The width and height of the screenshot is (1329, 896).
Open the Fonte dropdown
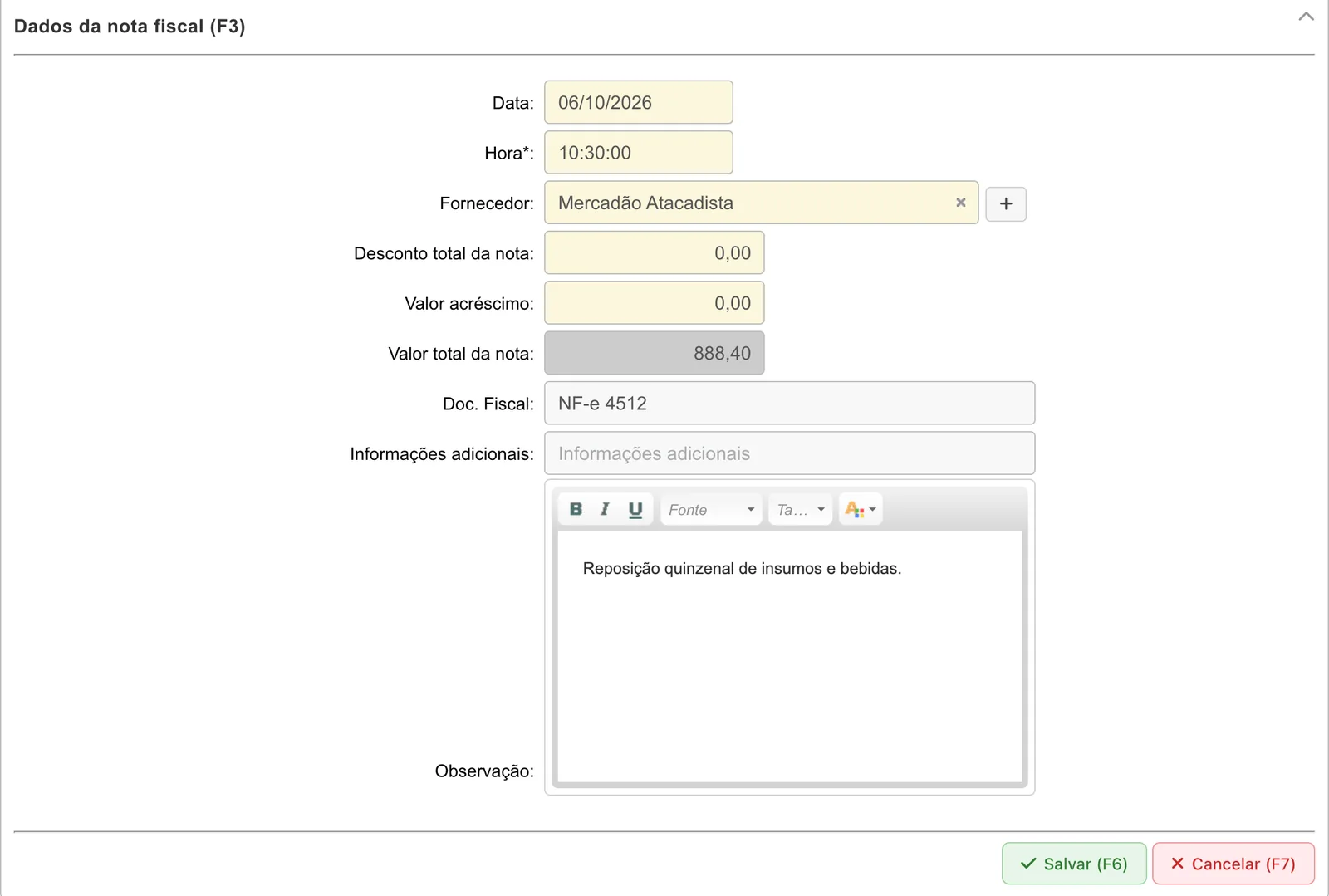[x=711, y=509]
